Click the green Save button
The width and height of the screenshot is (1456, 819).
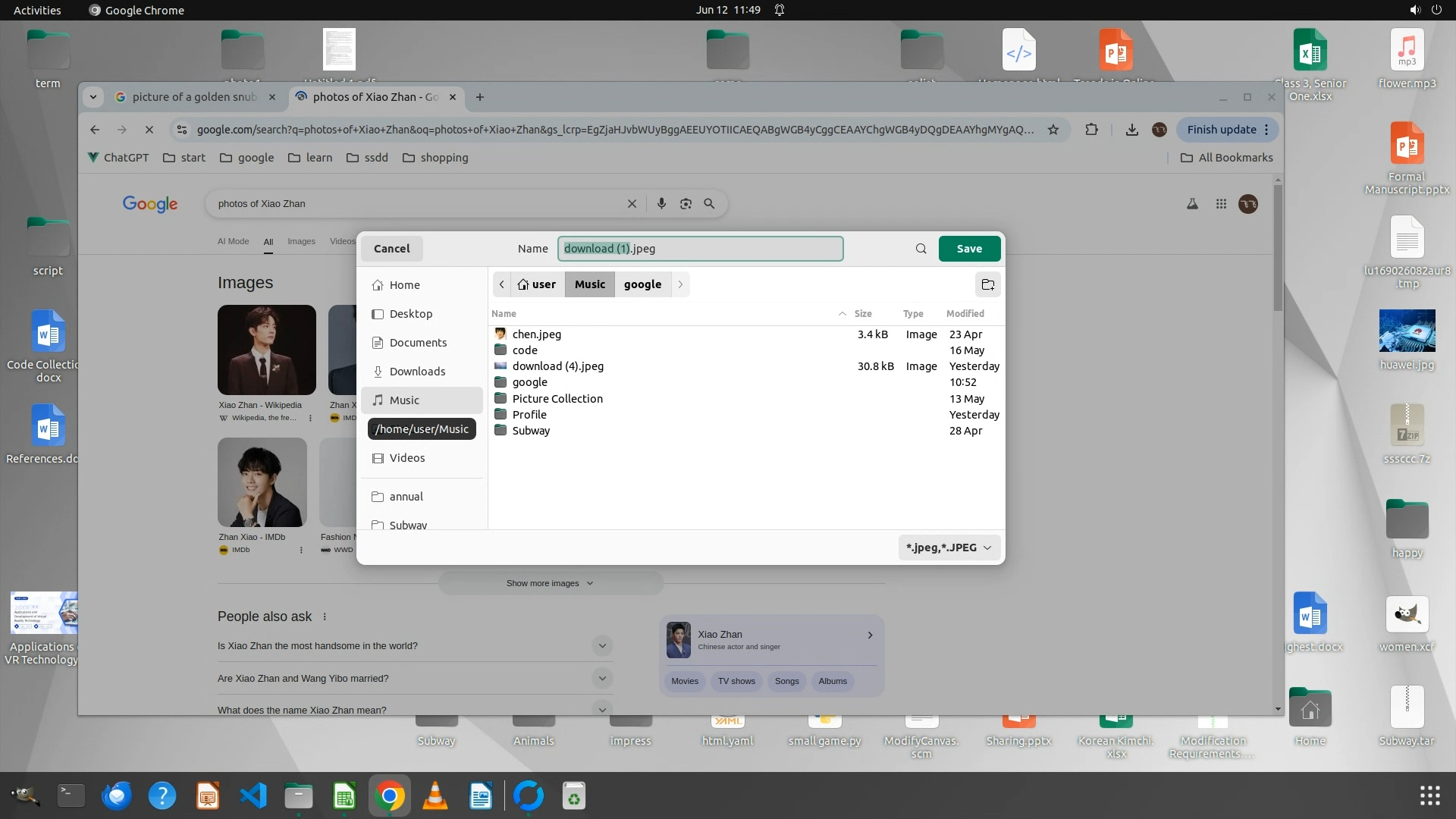pos(969,249)
